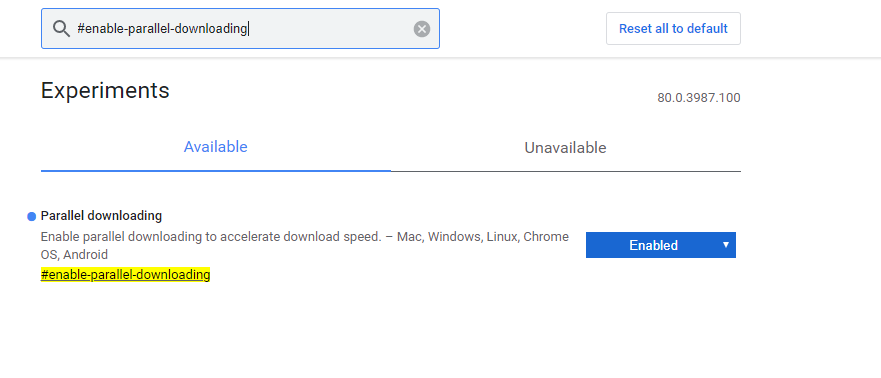This screenshot has height=378, width=881.
Task: Switch to the Unavailable tab
Action: click(565, 148)
